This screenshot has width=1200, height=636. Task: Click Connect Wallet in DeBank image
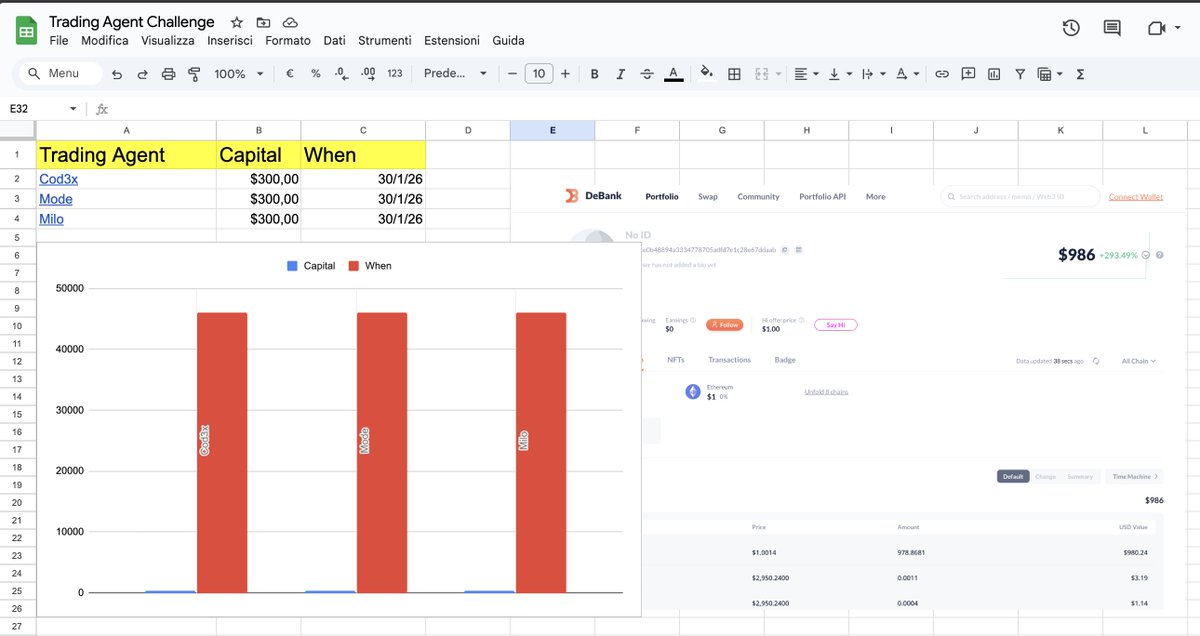tap(1136, 197)
